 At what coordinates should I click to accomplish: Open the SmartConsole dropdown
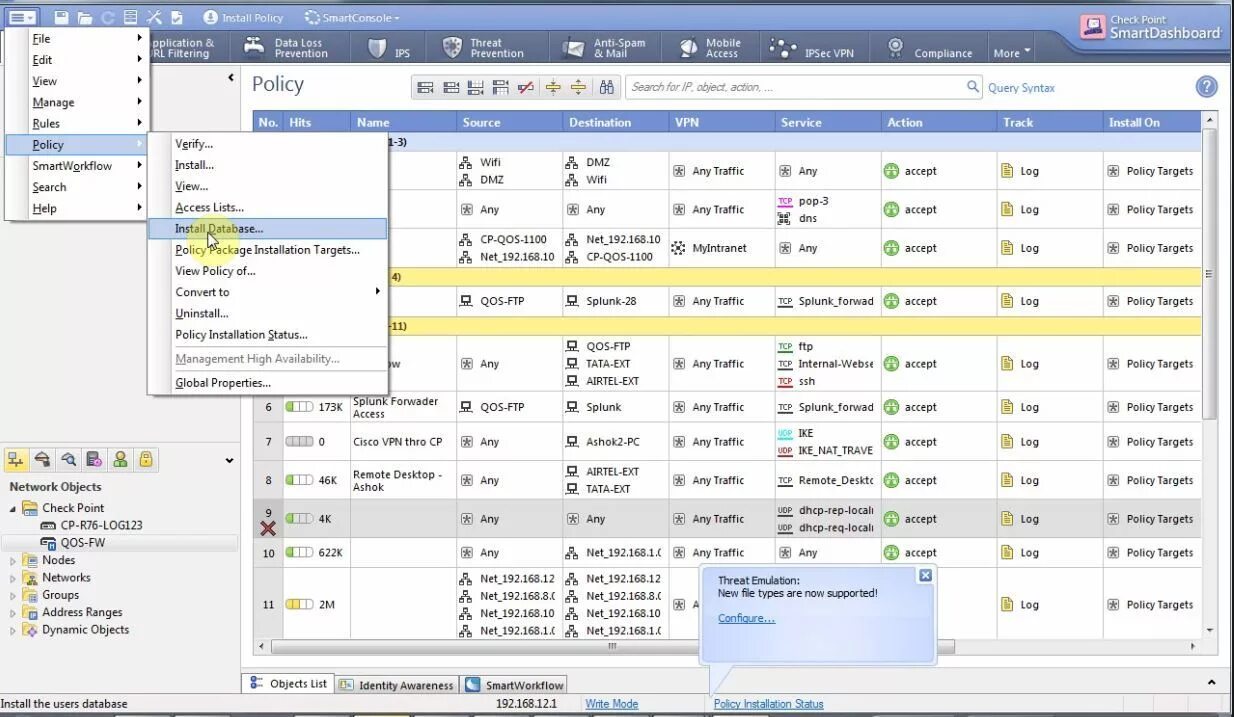[352, 18]
